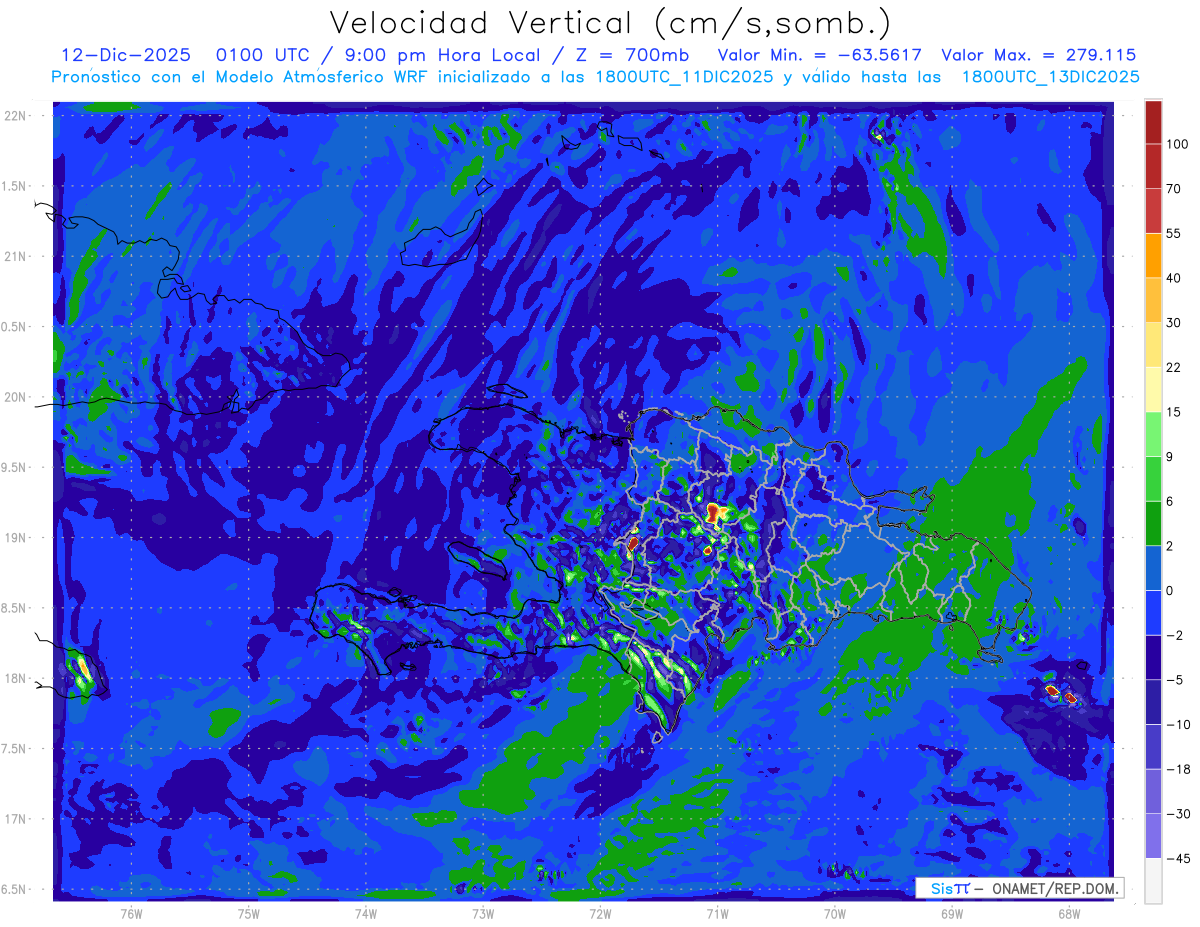Screen dimensions: 1200x927
Task: Click longitude axis label "74W"
Action: click(365, 914)
